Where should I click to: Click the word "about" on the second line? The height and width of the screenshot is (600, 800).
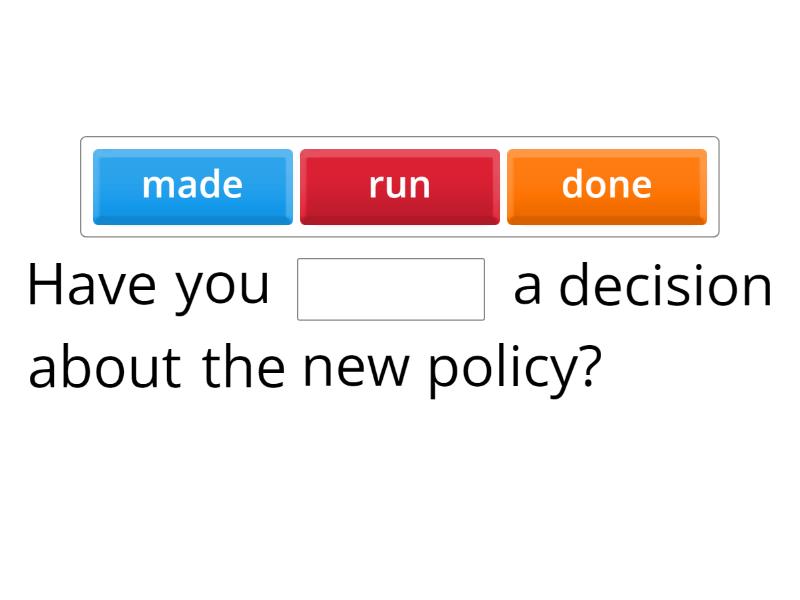[x=105, y=367]
